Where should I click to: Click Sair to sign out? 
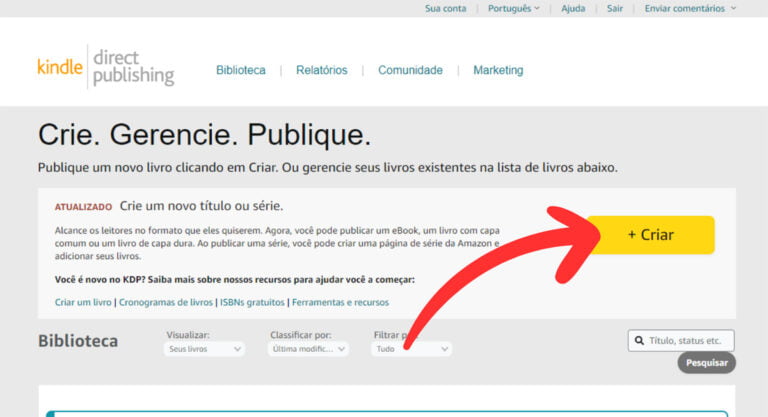pos(614,8)
